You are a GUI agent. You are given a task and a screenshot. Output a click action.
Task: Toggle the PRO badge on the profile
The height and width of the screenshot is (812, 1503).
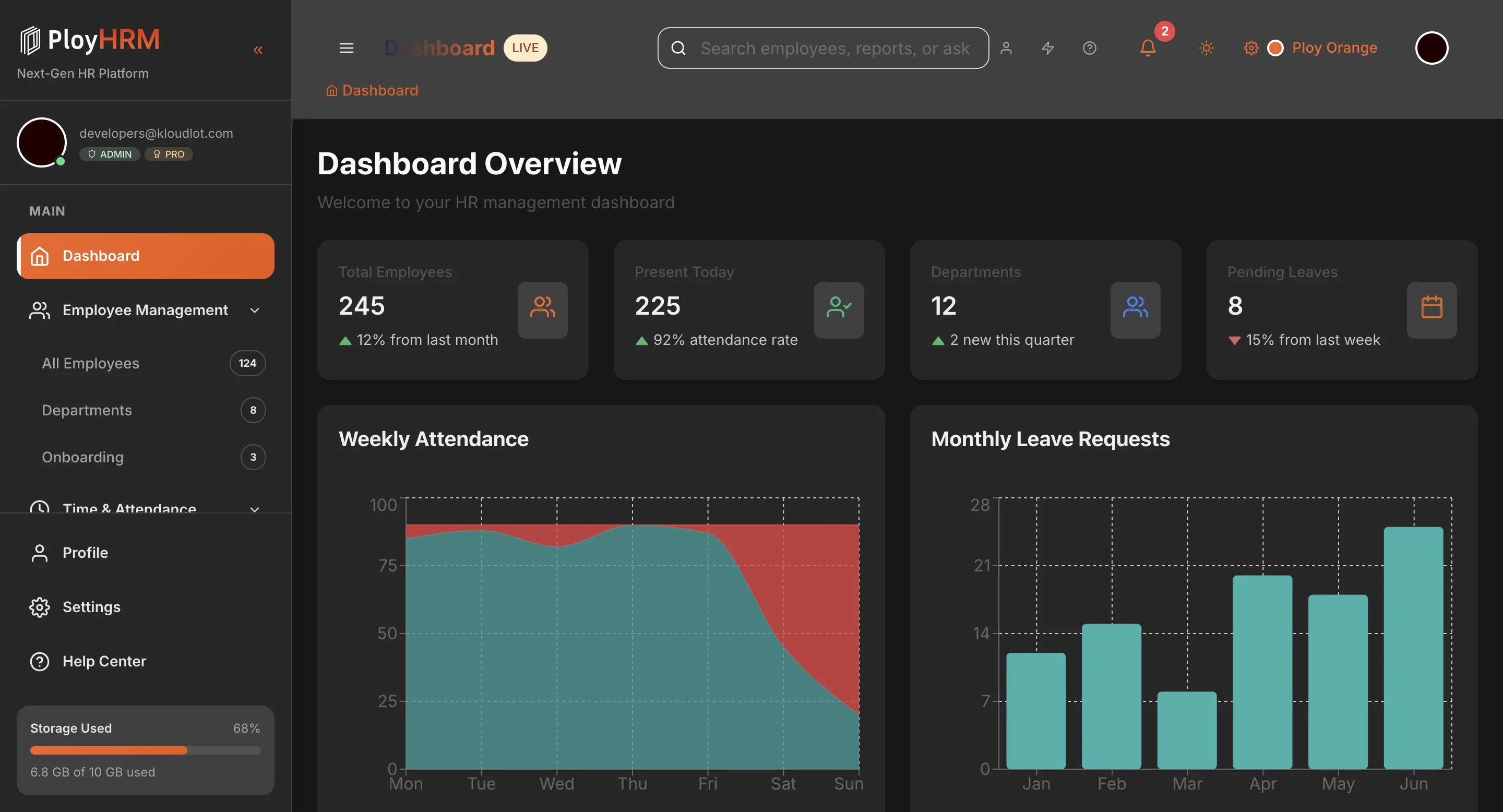point(169,154)
